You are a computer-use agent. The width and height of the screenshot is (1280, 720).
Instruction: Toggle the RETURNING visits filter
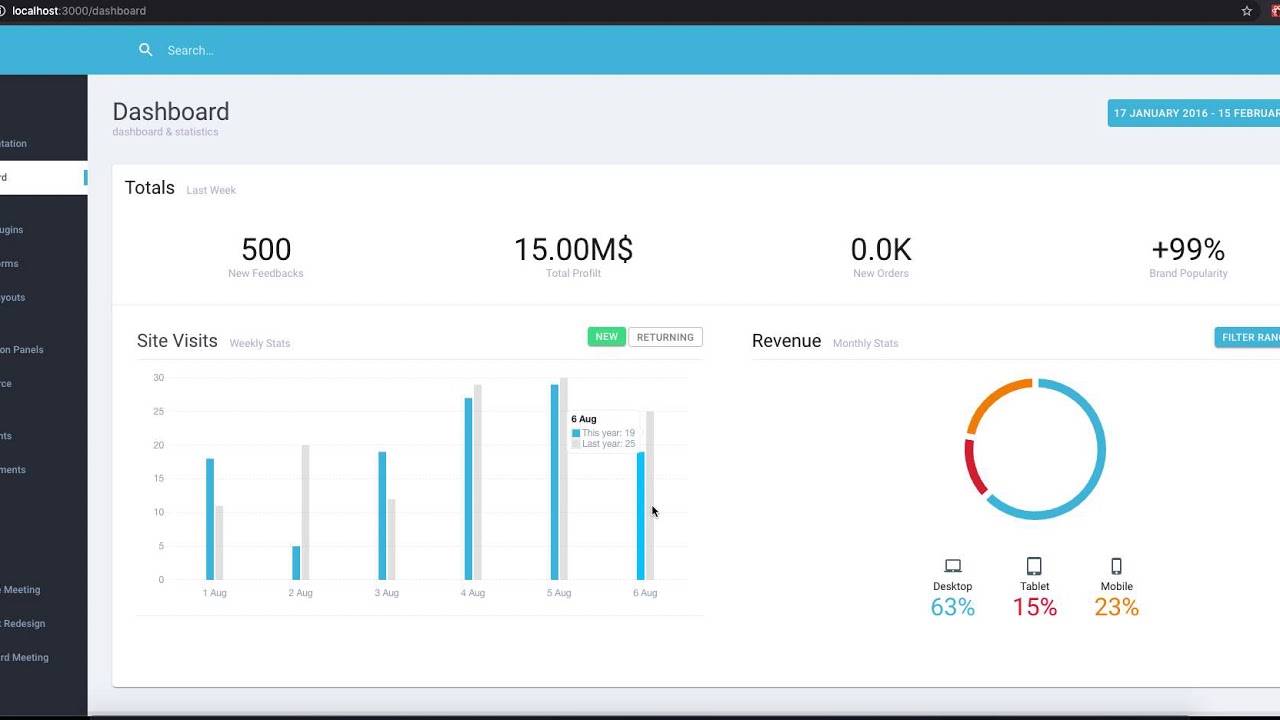665,337
